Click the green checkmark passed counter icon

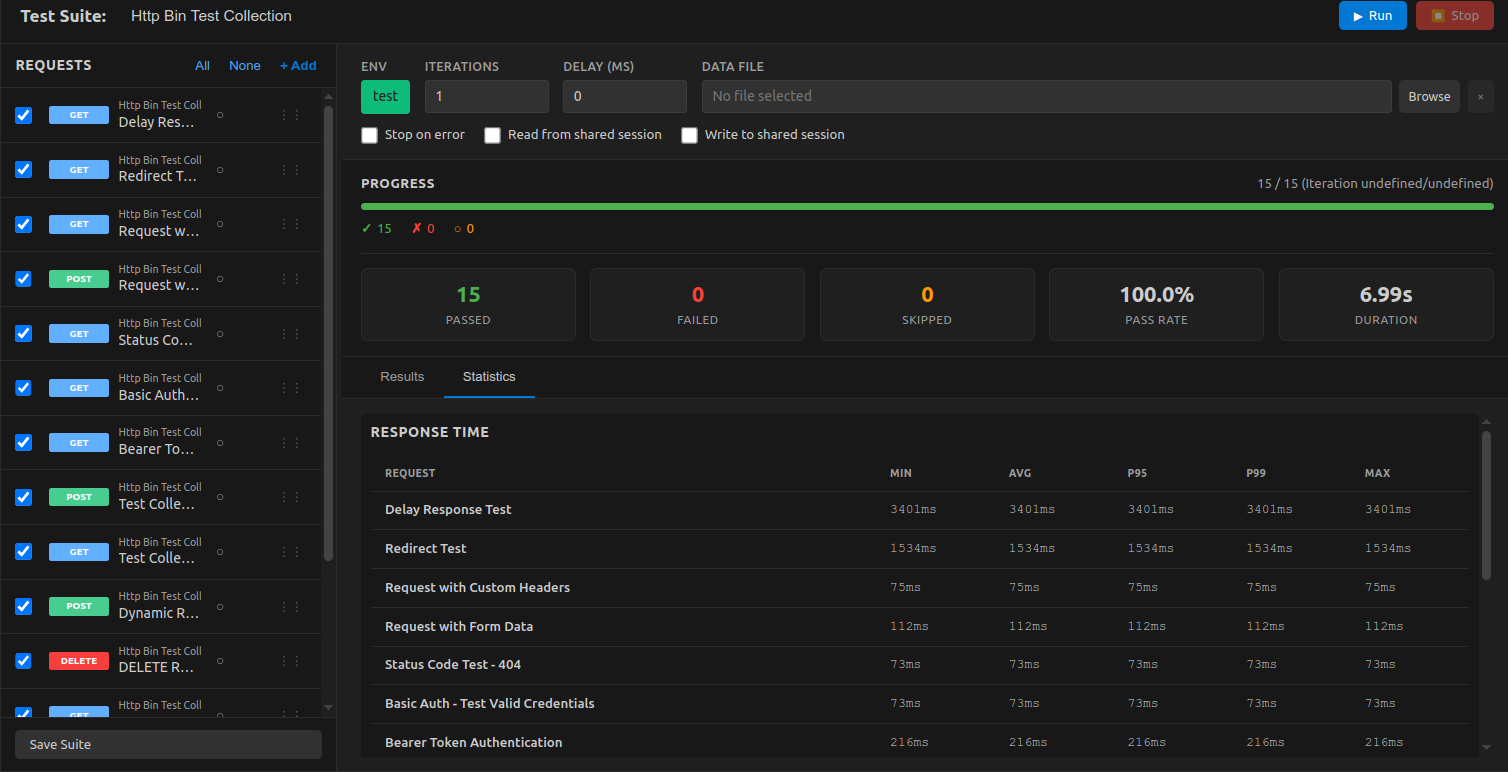click(x=366, y=228)
